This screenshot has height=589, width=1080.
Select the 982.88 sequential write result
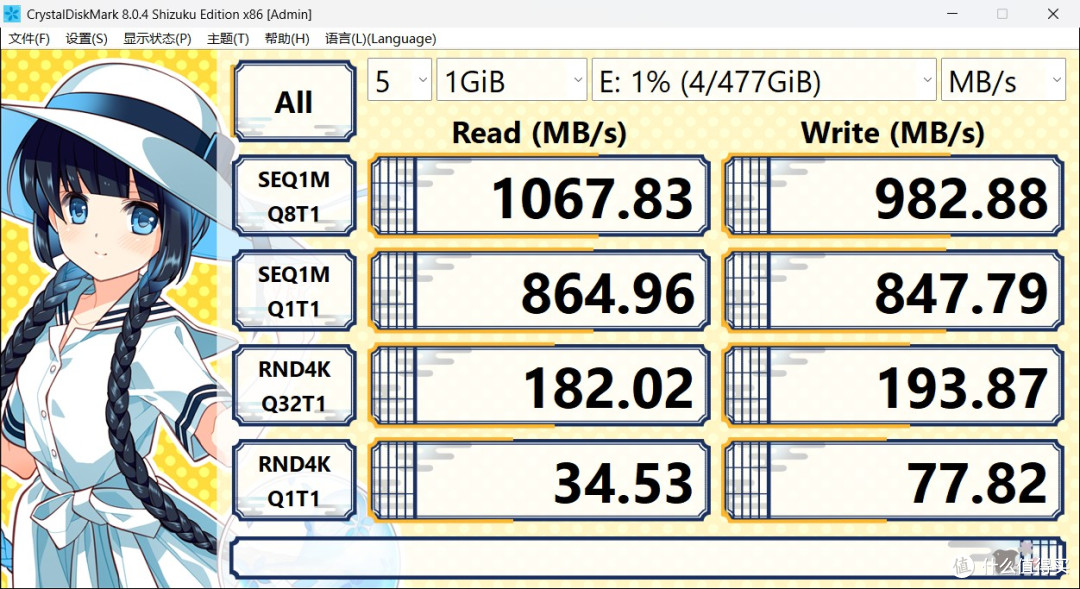(x=894, y=196)
